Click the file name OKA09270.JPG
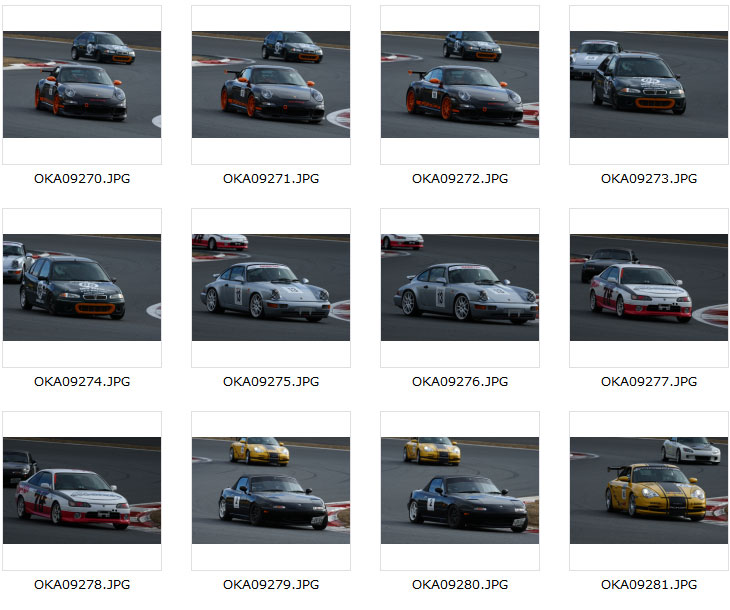This screenshot has width=730, height=610. click(x=82, y=179)
